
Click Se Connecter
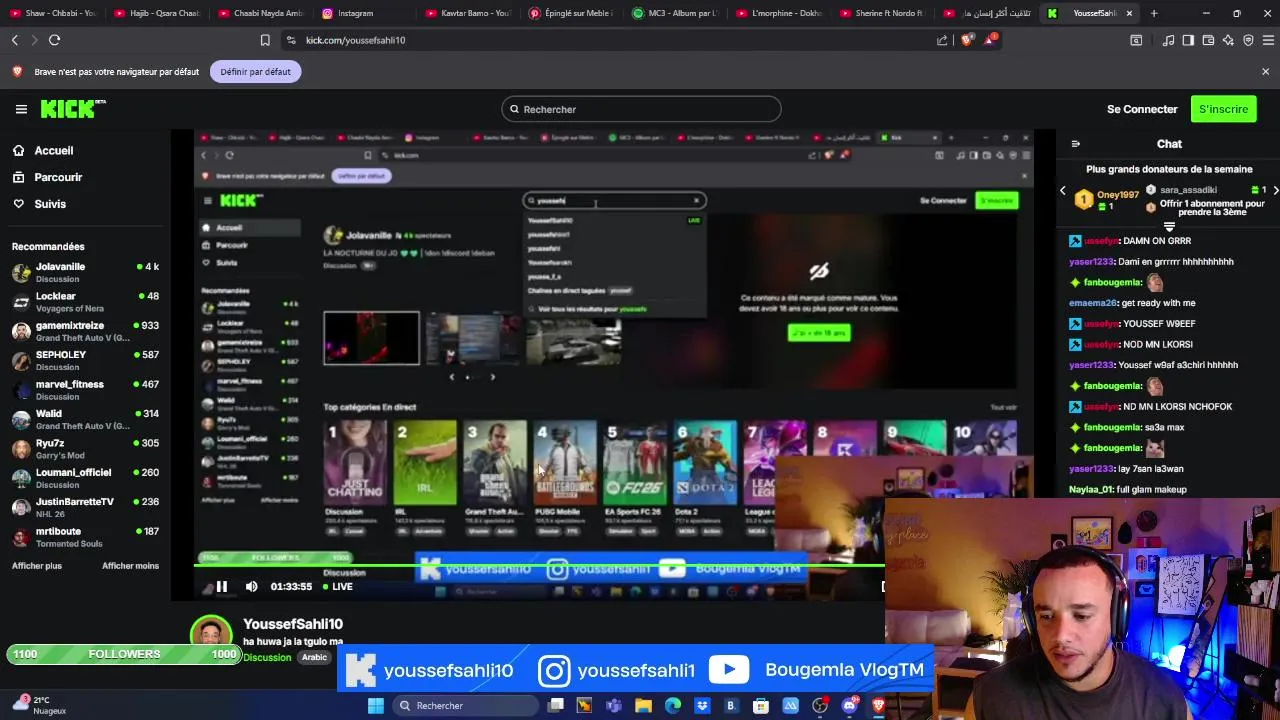pos(1142,109)
